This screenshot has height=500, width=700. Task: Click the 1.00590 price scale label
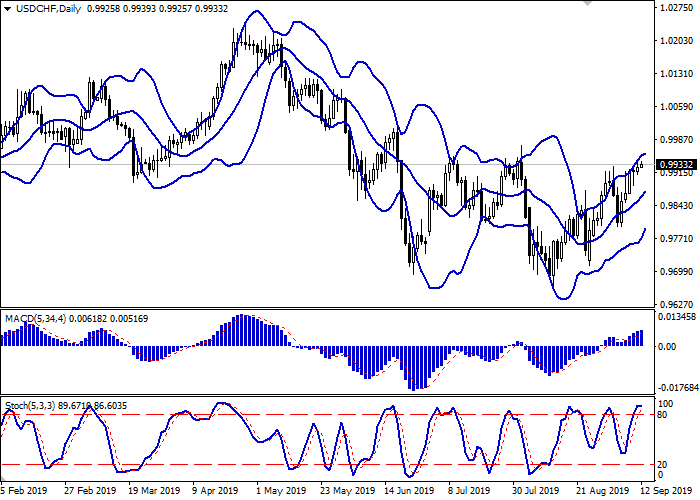click(677, 107)
